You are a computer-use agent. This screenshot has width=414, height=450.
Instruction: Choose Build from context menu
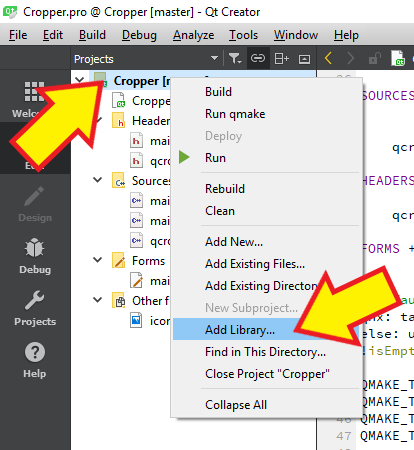click(x=266, y=92)
